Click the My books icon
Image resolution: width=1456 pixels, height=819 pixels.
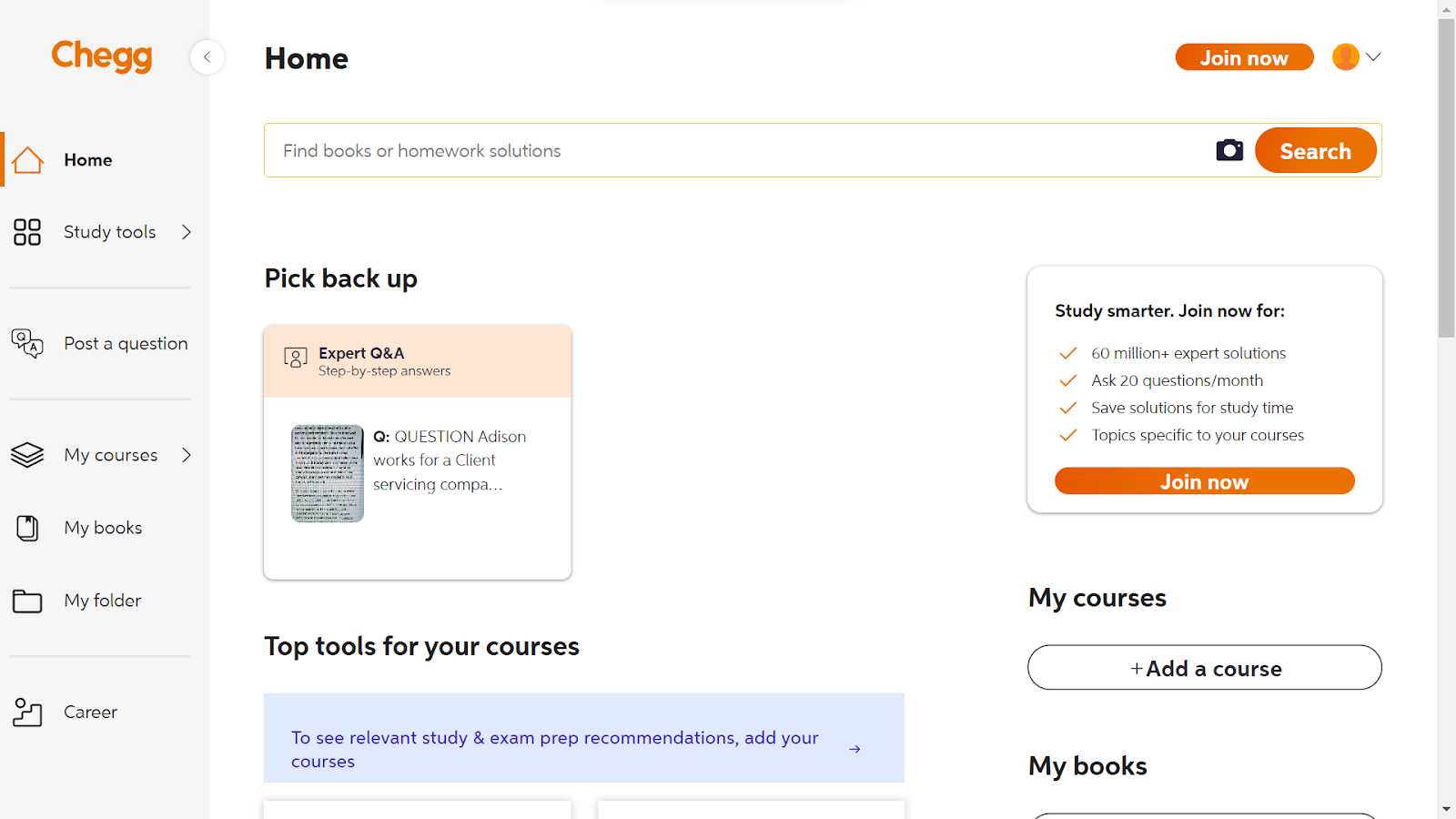27,528
